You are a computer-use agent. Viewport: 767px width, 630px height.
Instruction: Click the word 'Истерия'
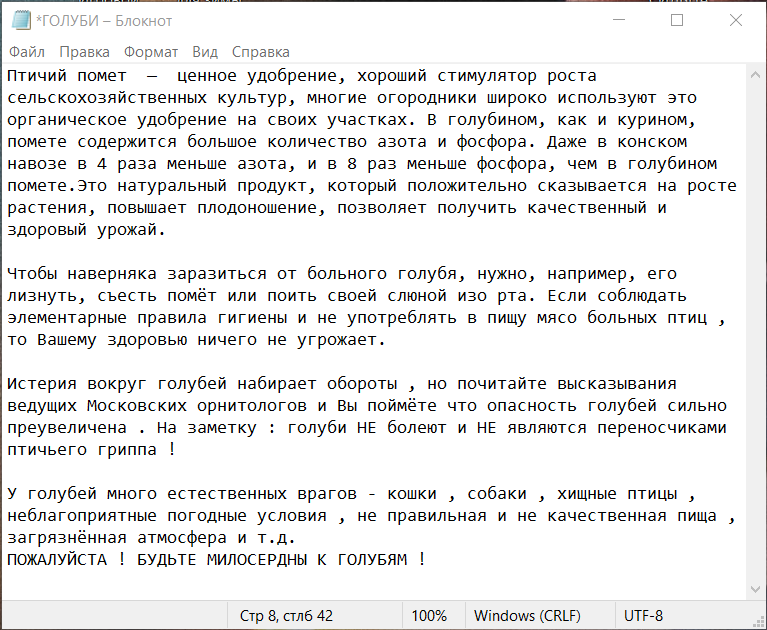pyautogui.click(x=42, y=384)
